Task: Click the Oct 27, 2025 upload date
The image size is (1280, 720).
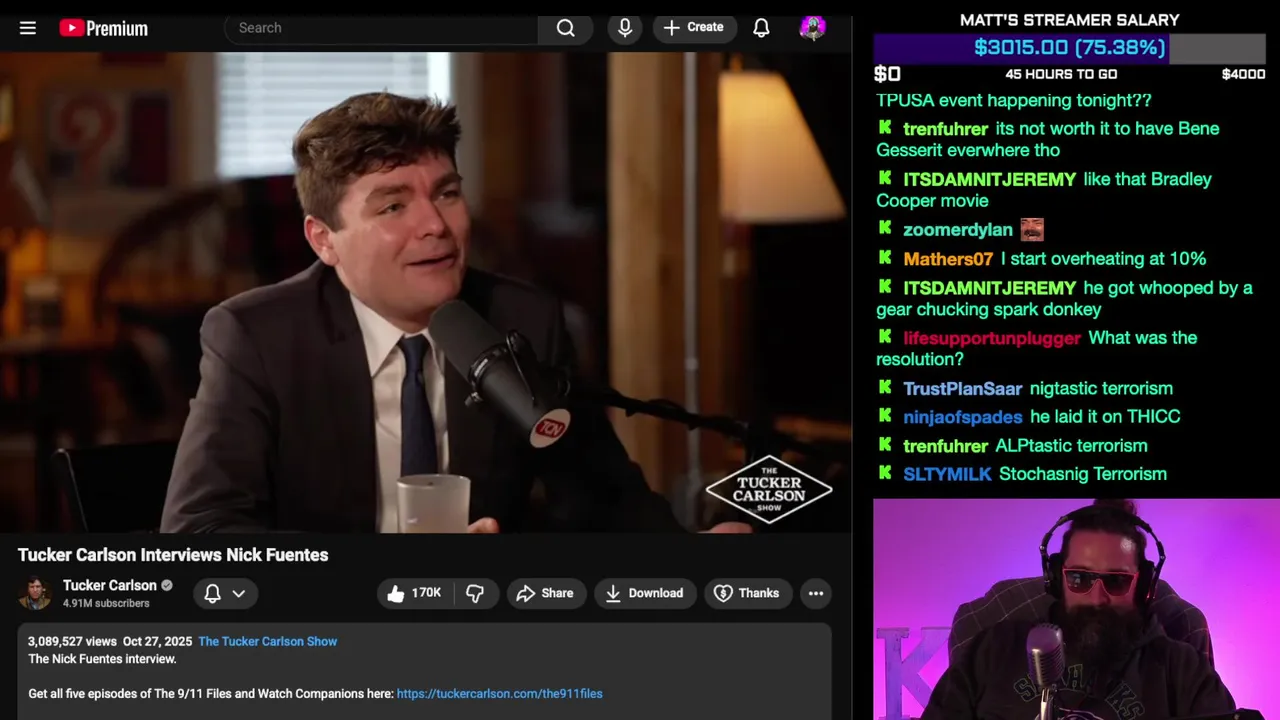Action: coord(157,641)
